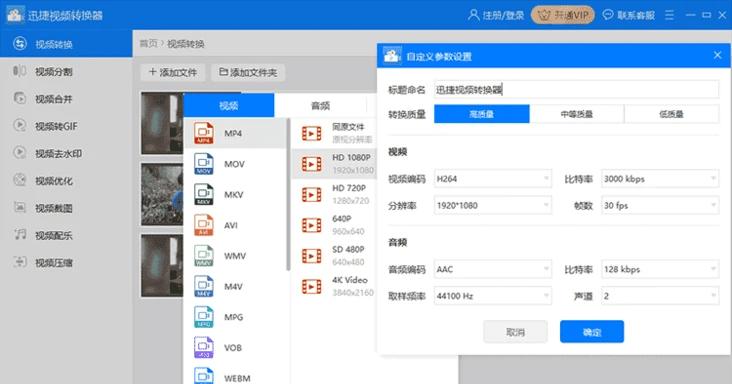Image resolution: width=732 pixels, height=384 pixels.
Task: Click the second video thumbnail
Action: pyautogui.click(x=162, y=195)
